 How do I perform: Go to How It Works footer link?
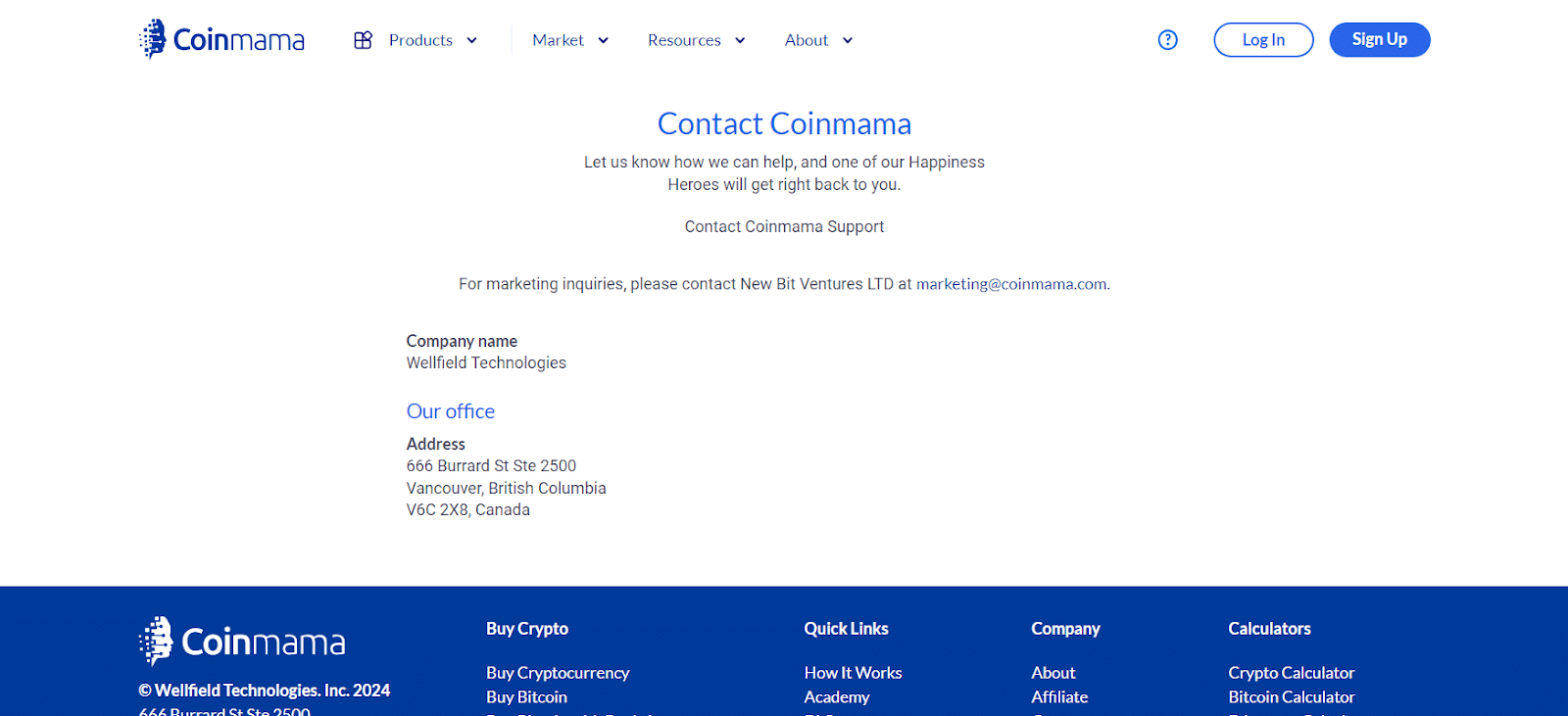pyautogui.click(x=853, y=673)
